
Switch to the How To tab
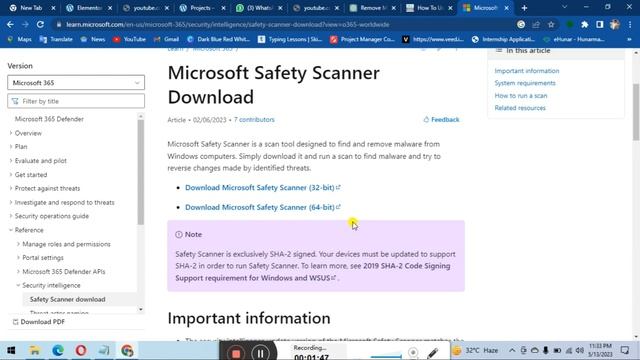[x=429, y=8]
